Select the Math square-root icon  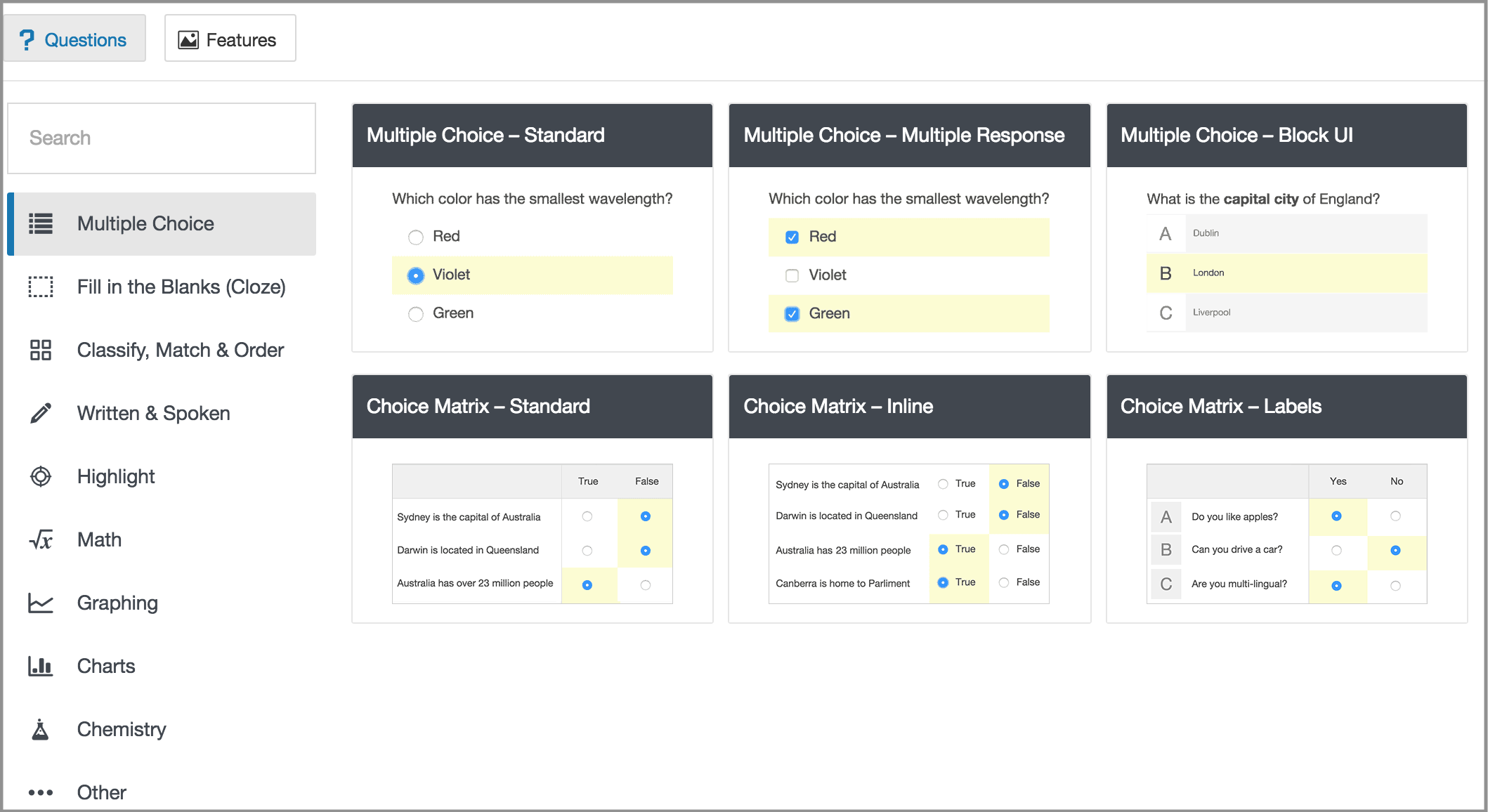point(41,539)
